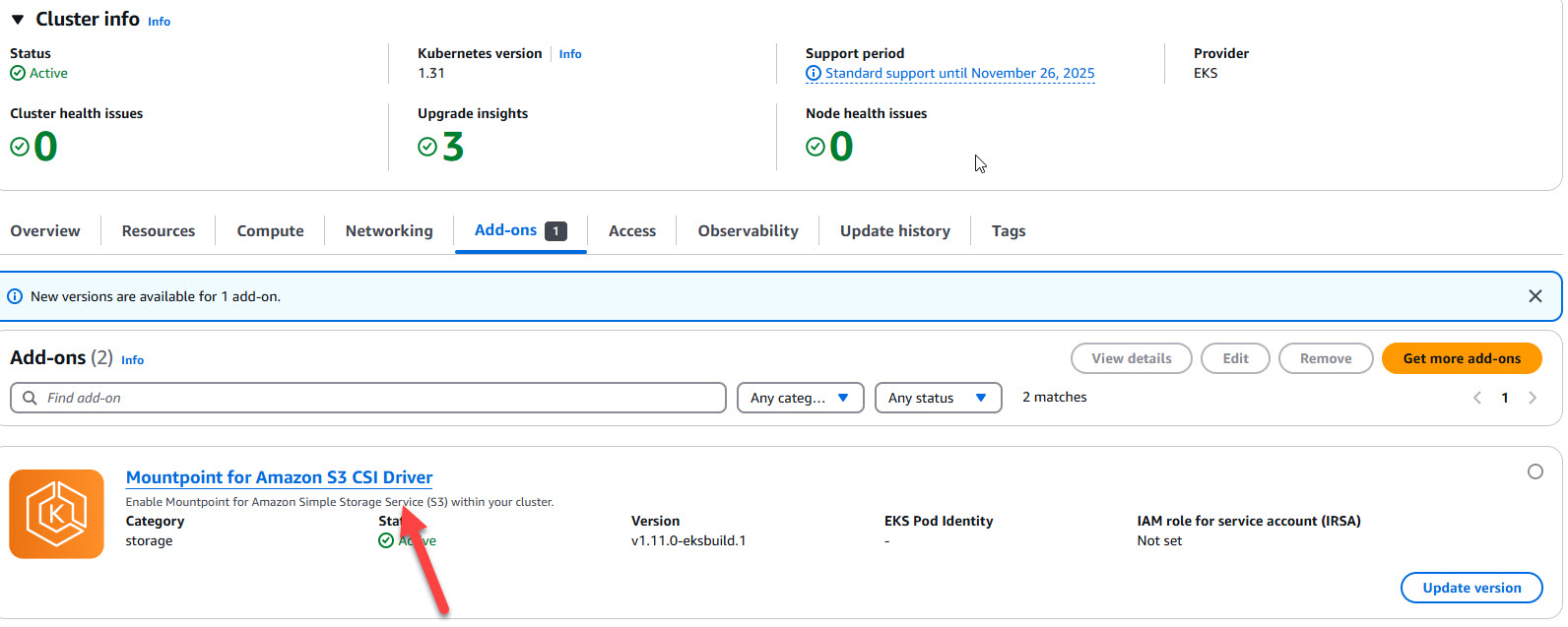This screenshot has width=1568, height=627.
Task: Click version v1.11.0-eksbuild.1 text
Action: 688,540
